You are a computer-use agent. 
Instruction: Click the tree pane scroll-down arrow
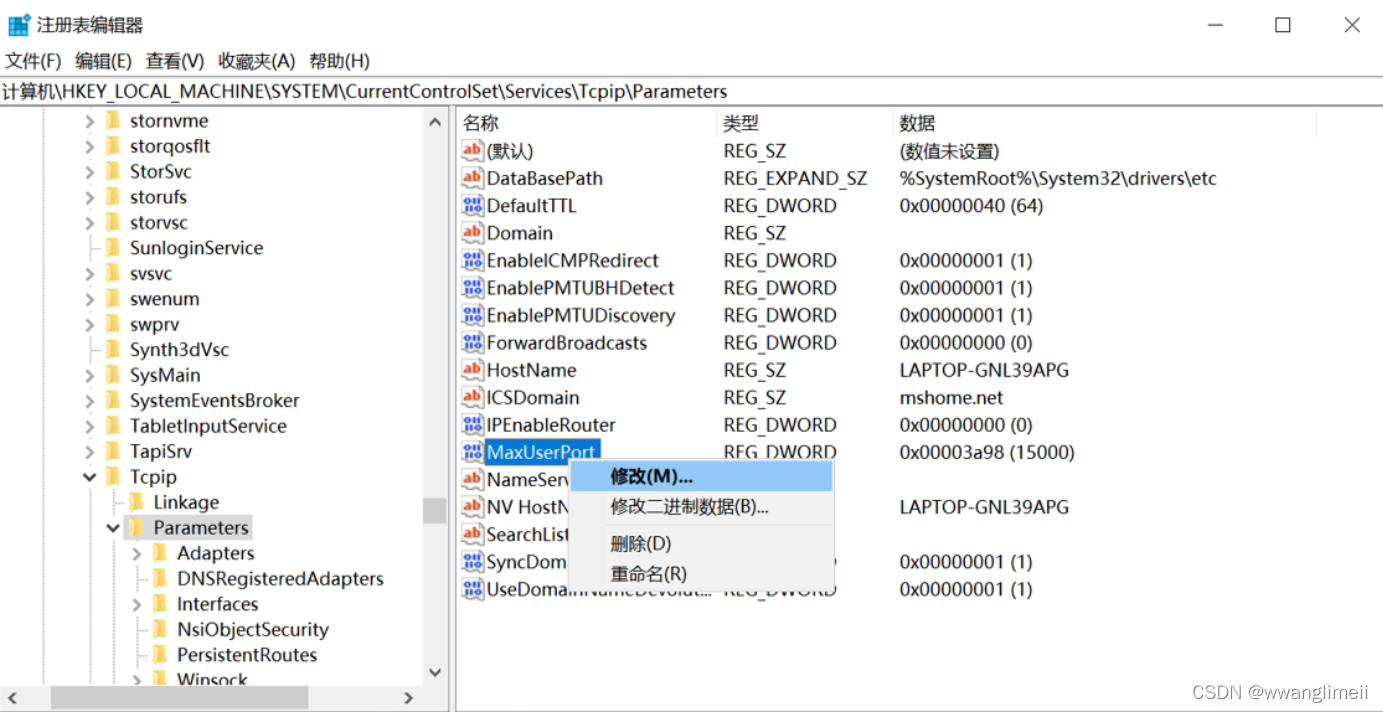[x=435, y=673]
